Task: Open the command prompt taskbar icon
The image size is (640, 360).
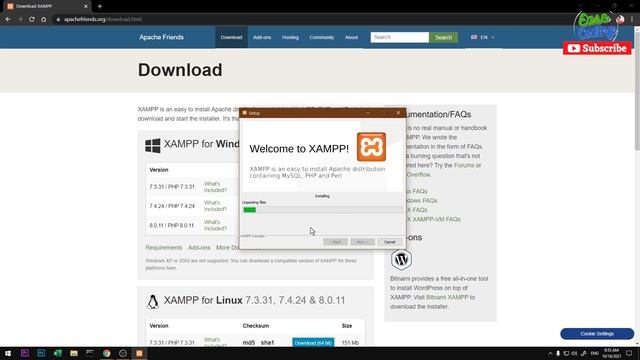Action: 90,353
